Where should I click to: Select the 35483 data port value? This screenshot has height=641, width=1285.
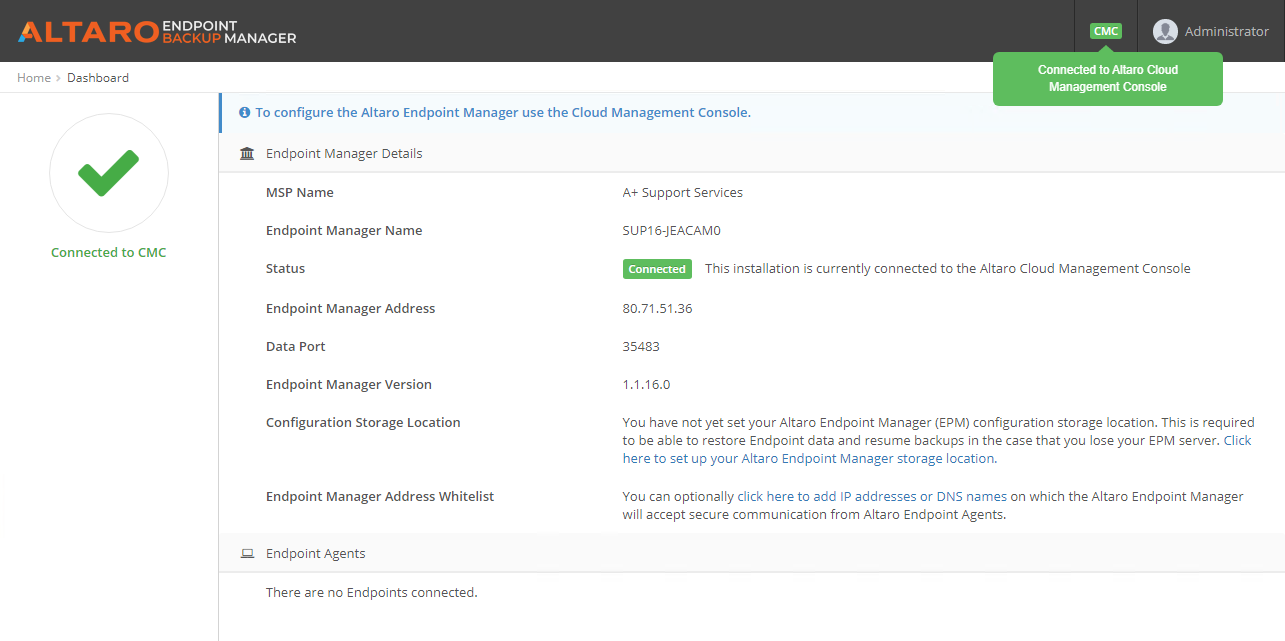[641, 346]
